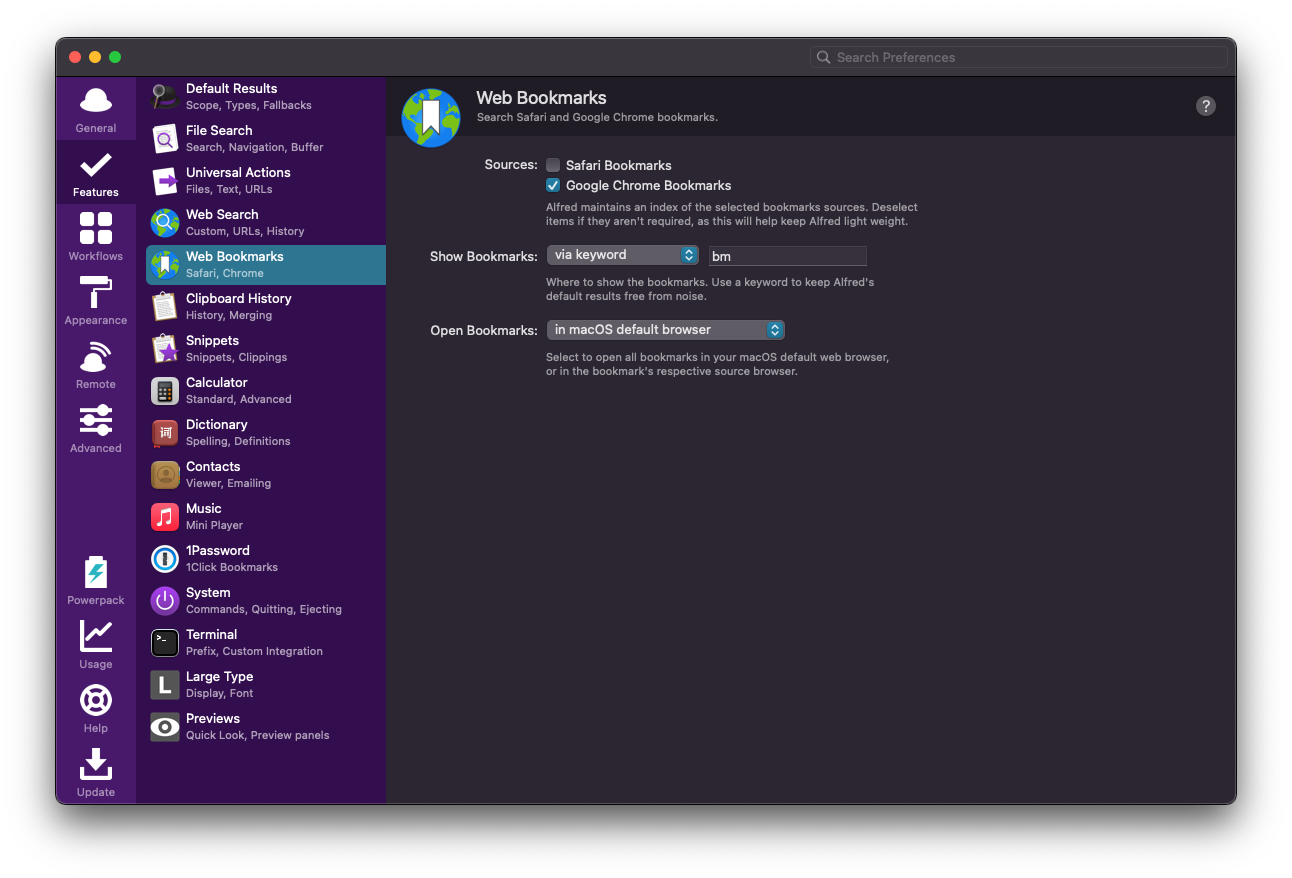Select the Web Search feature label

[222, 215]
